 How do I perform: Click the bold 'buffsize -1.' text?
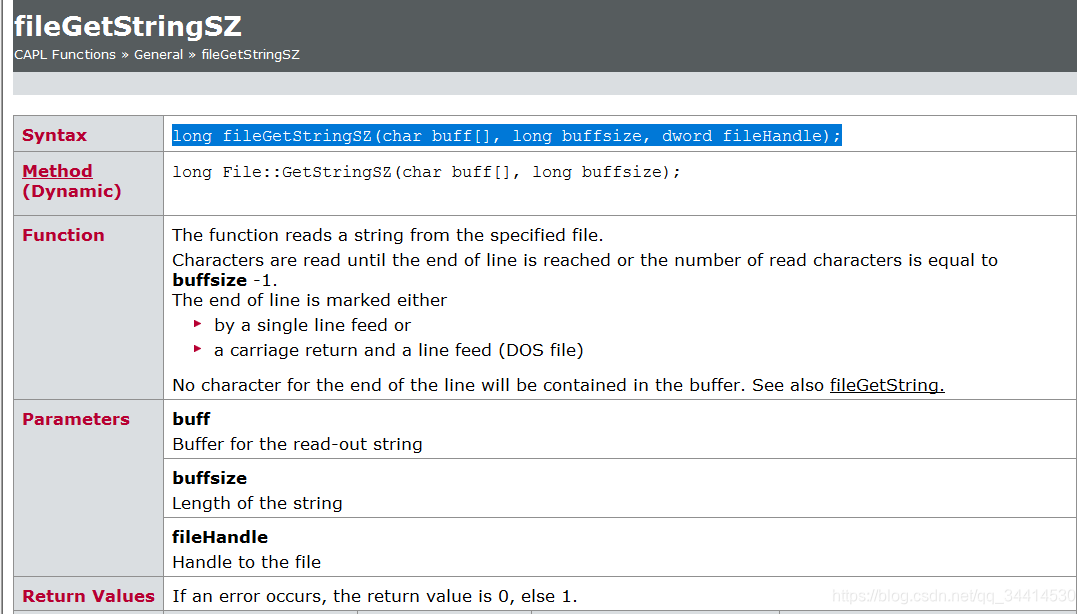(225, 280)
